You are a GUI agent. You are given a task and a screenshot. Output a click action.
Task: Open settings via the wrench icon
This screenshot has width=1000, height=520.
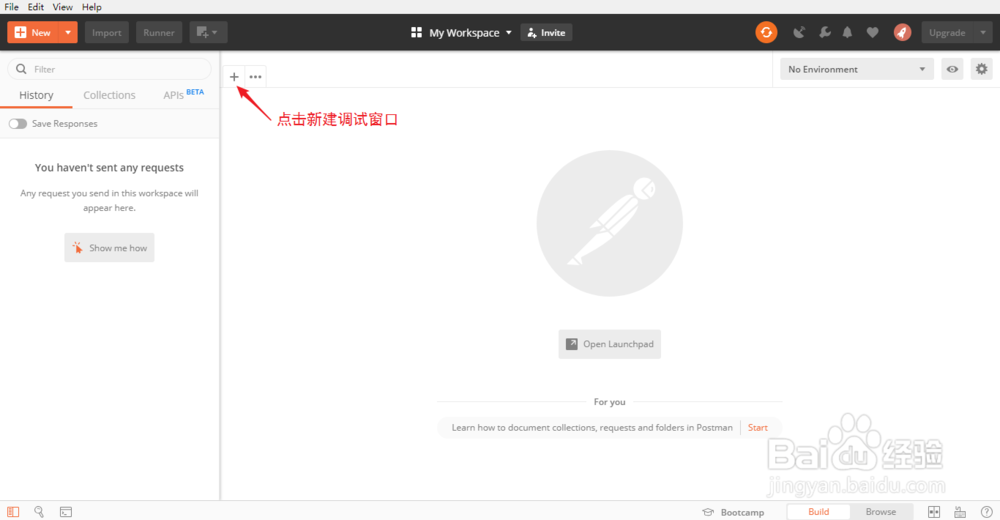click(x=825, y=33)
